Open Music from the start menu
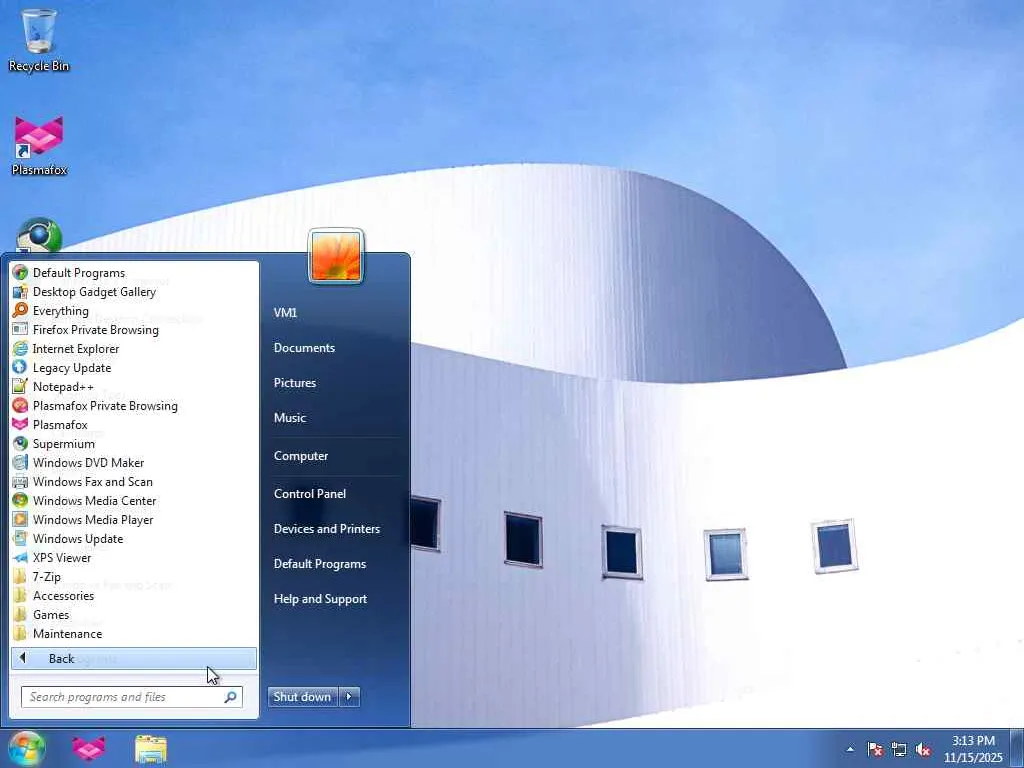This screenshot has height=768, width=1024. click(x=290, y=417)
